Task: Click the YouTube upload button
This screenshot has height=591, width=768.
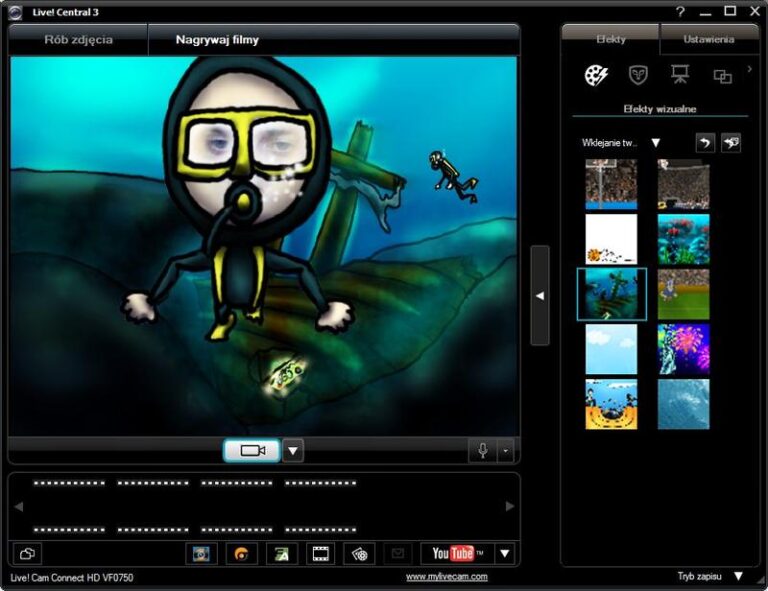Action: pos(457,553)
